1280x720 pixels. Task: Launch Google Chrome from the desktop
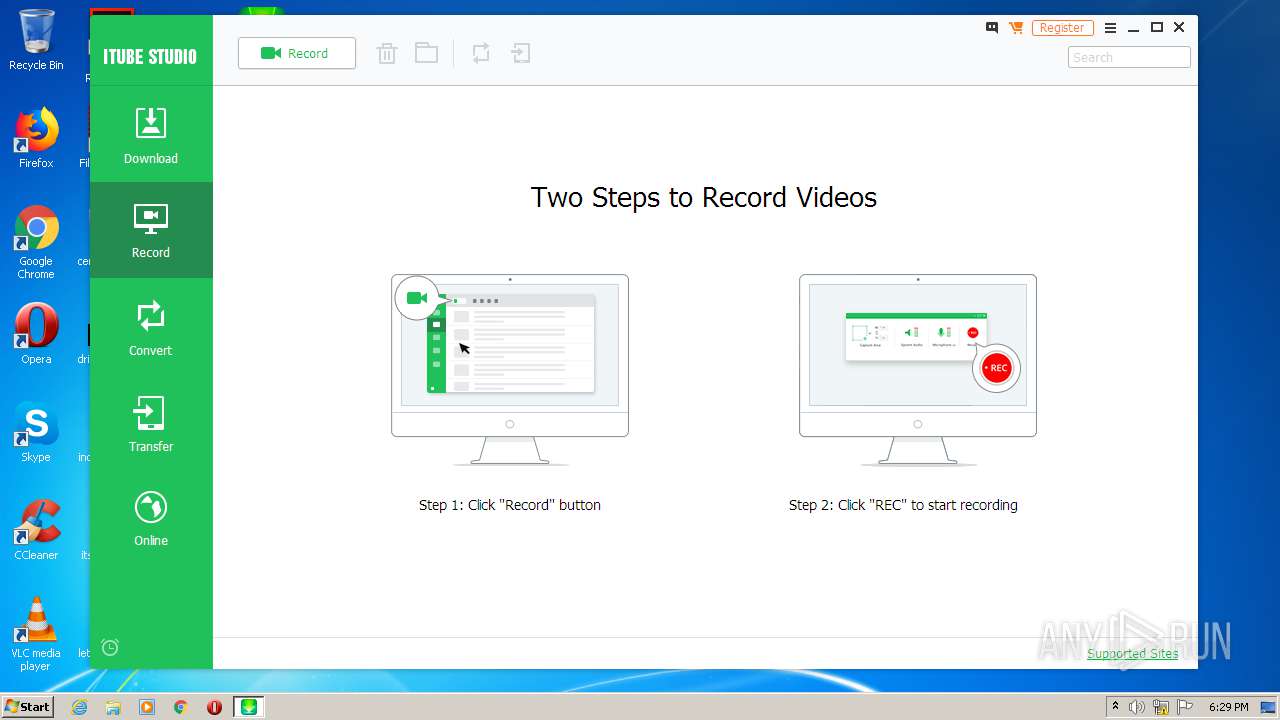tap(36, 243)
